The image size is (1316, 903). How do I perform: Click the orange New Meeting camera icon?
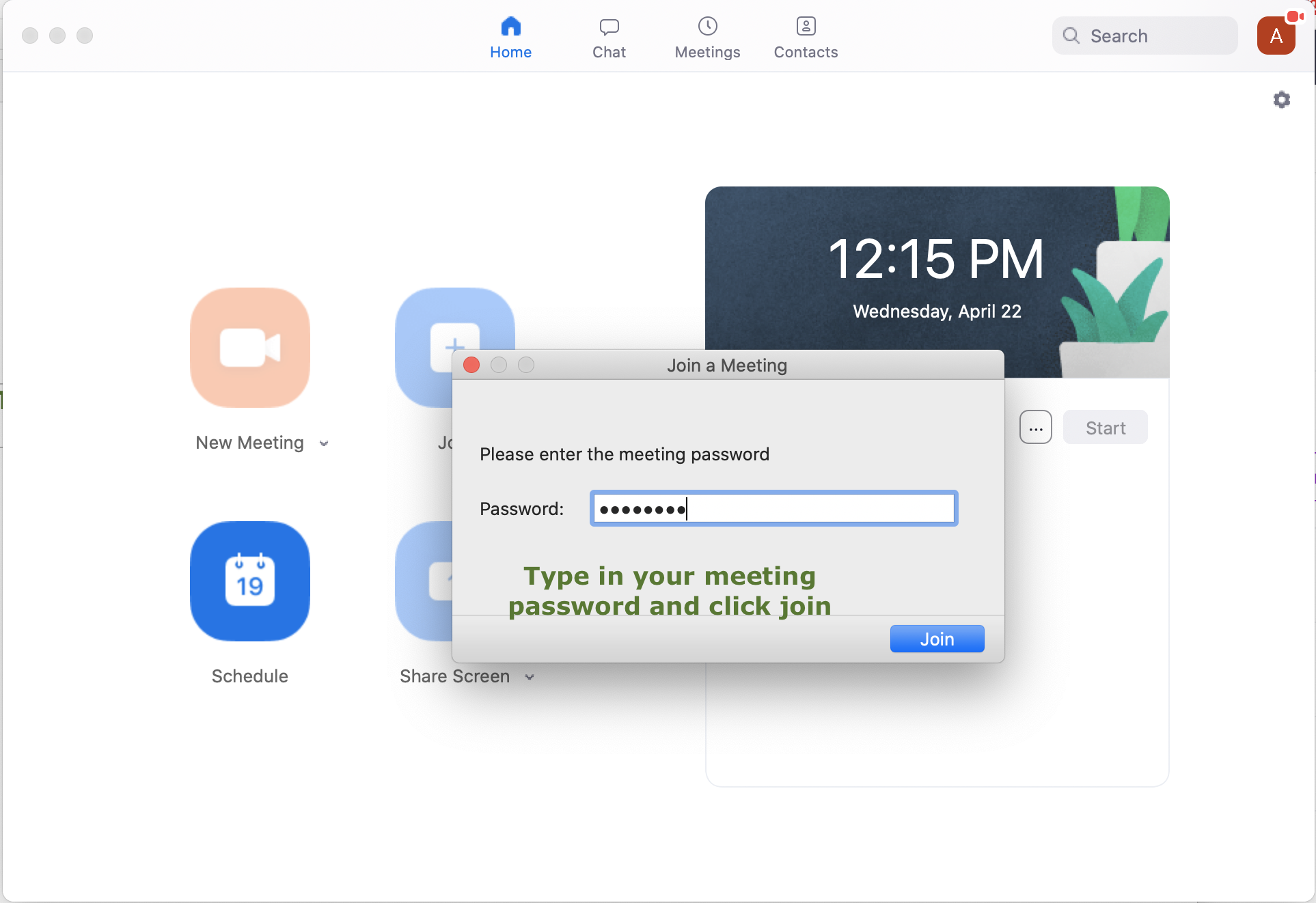pyautogui.click(x=250, y=348)
